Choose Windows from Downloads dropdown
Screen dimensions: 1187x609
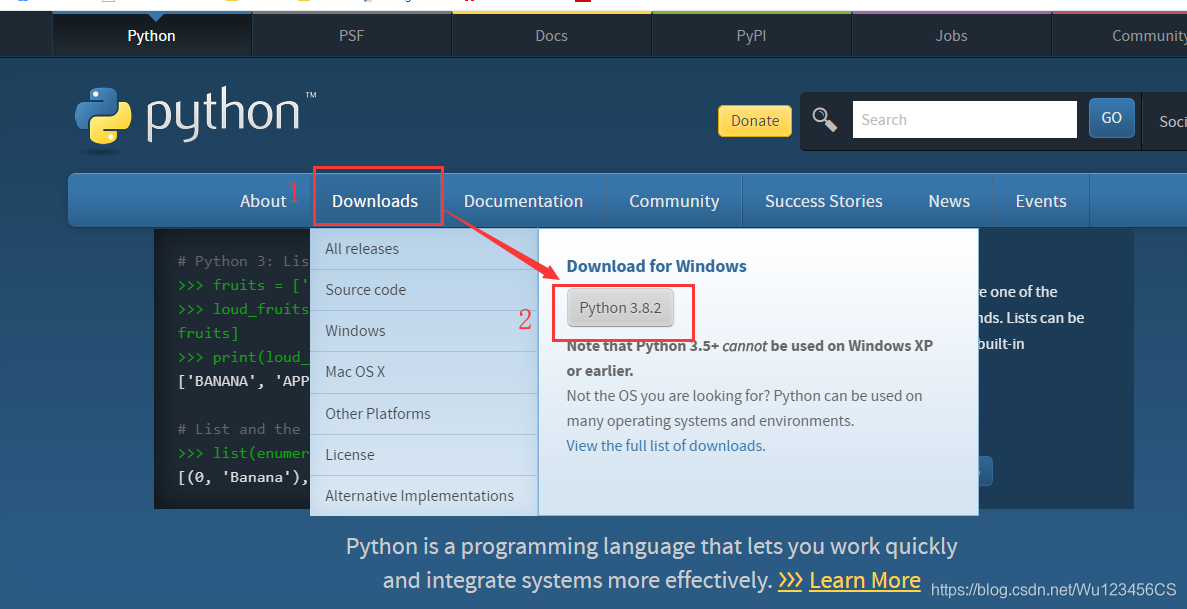424,330
